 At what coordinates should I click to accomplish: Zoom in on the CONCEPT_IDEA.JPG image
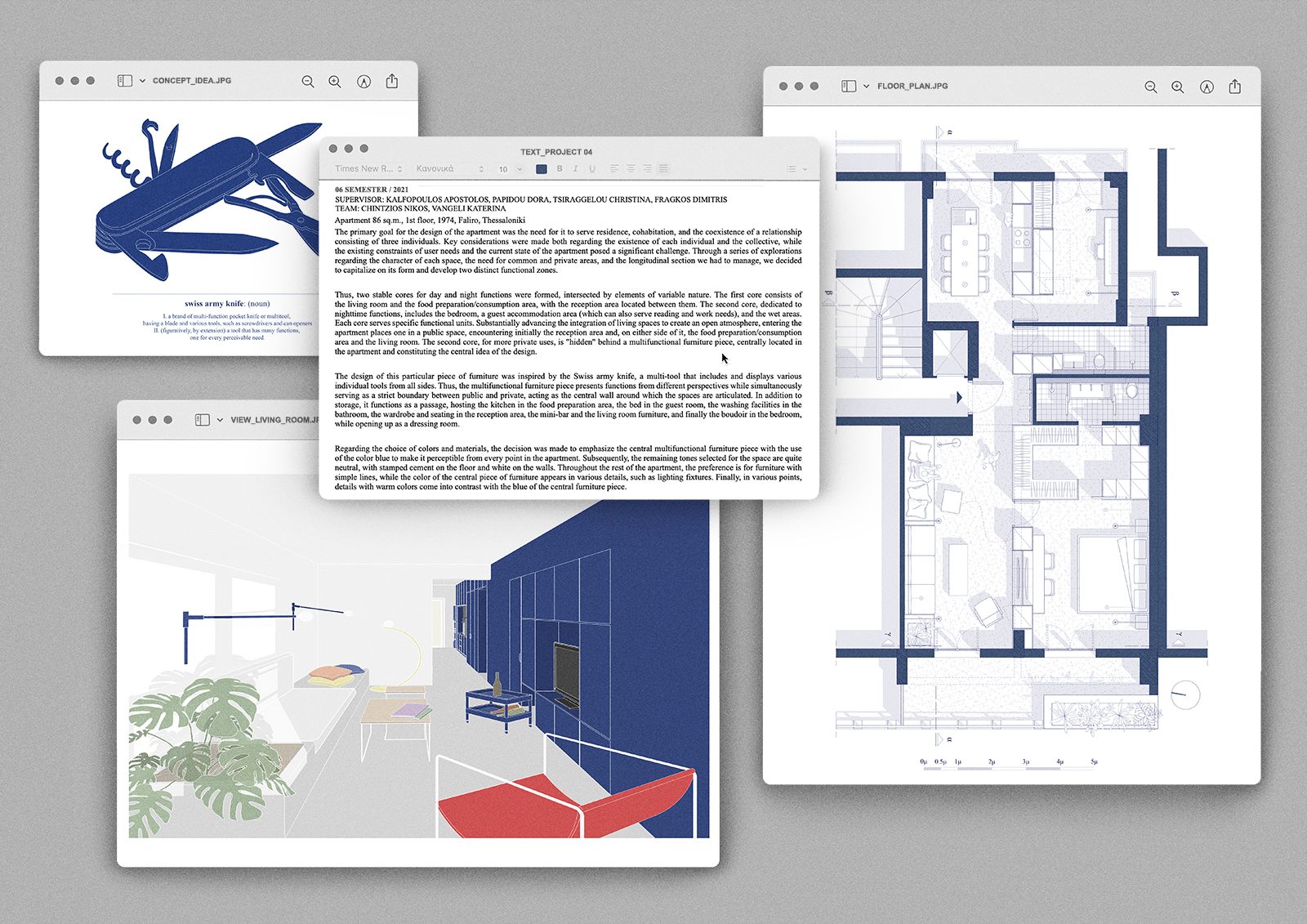335,82
